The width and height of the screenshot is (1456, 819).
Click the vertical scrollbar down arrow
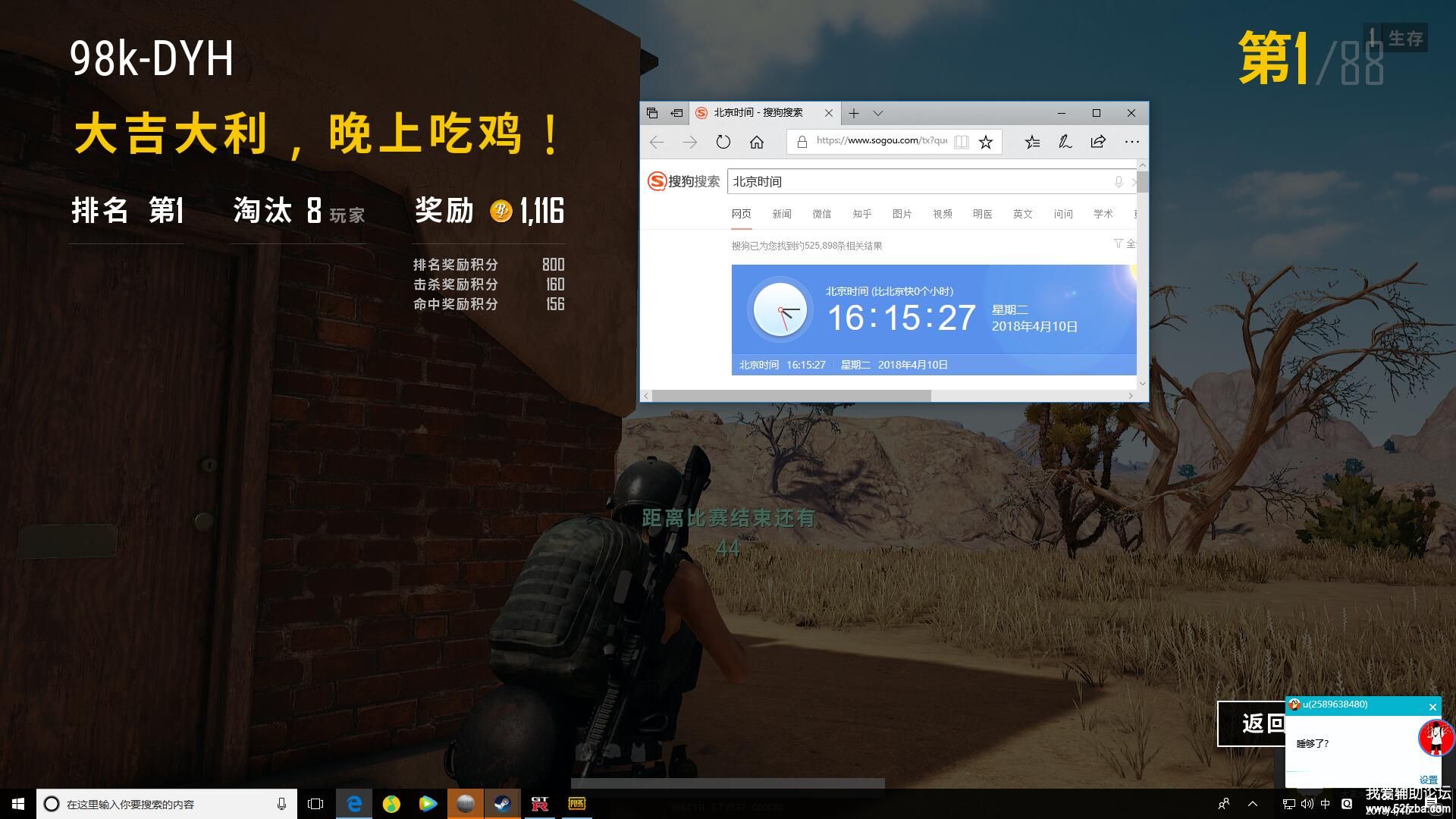coord(1143,384)
